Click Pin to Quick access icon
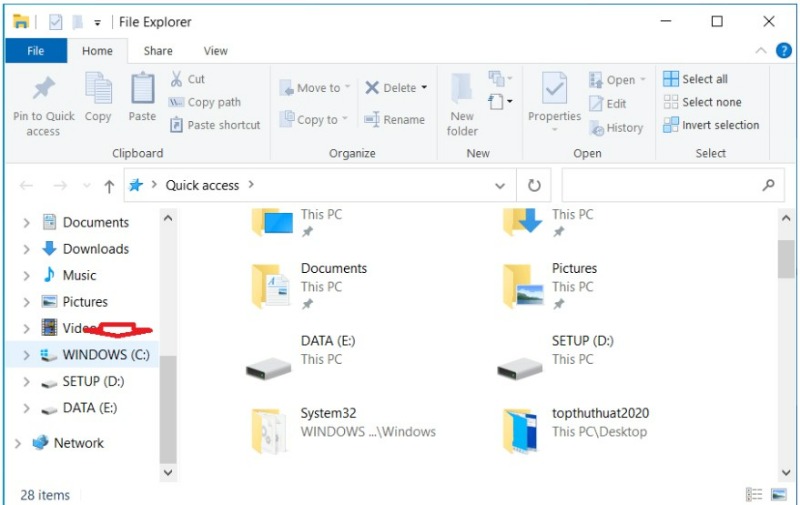Viewport: 800px width, 505px height. 43,88
